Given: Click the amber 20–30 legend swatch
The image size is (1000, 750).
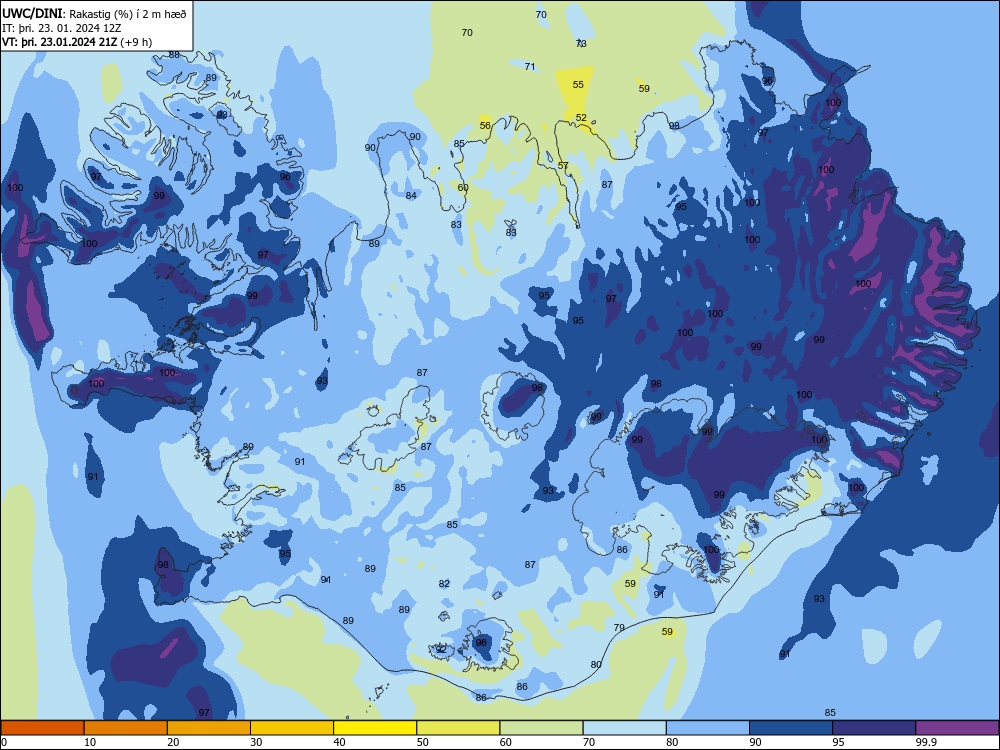Looking at the screenshot, I should pyautogui.click(x=209, y=728).
